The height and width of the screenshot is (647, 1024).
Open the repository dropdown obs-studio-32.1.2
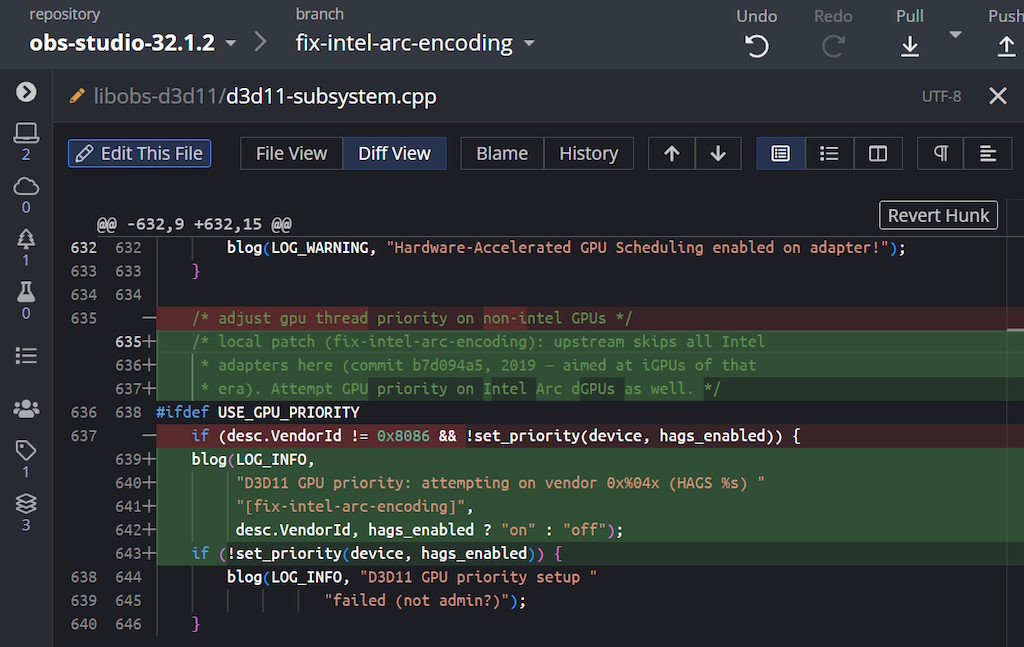tap(133, 43)
